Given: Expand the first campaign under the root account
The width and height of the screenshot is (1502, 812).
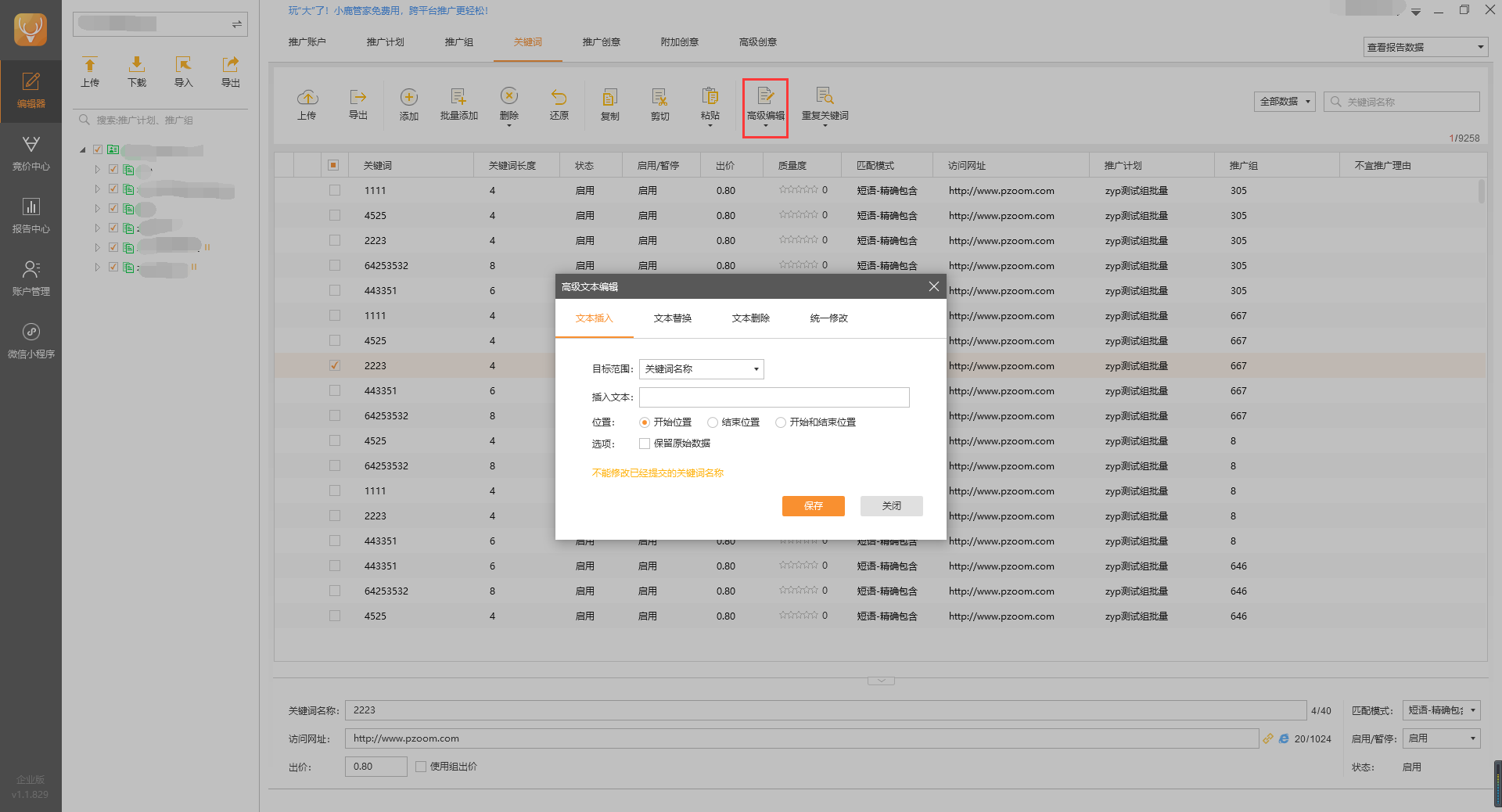Looking at the screenshot, I should click(97, 169).
